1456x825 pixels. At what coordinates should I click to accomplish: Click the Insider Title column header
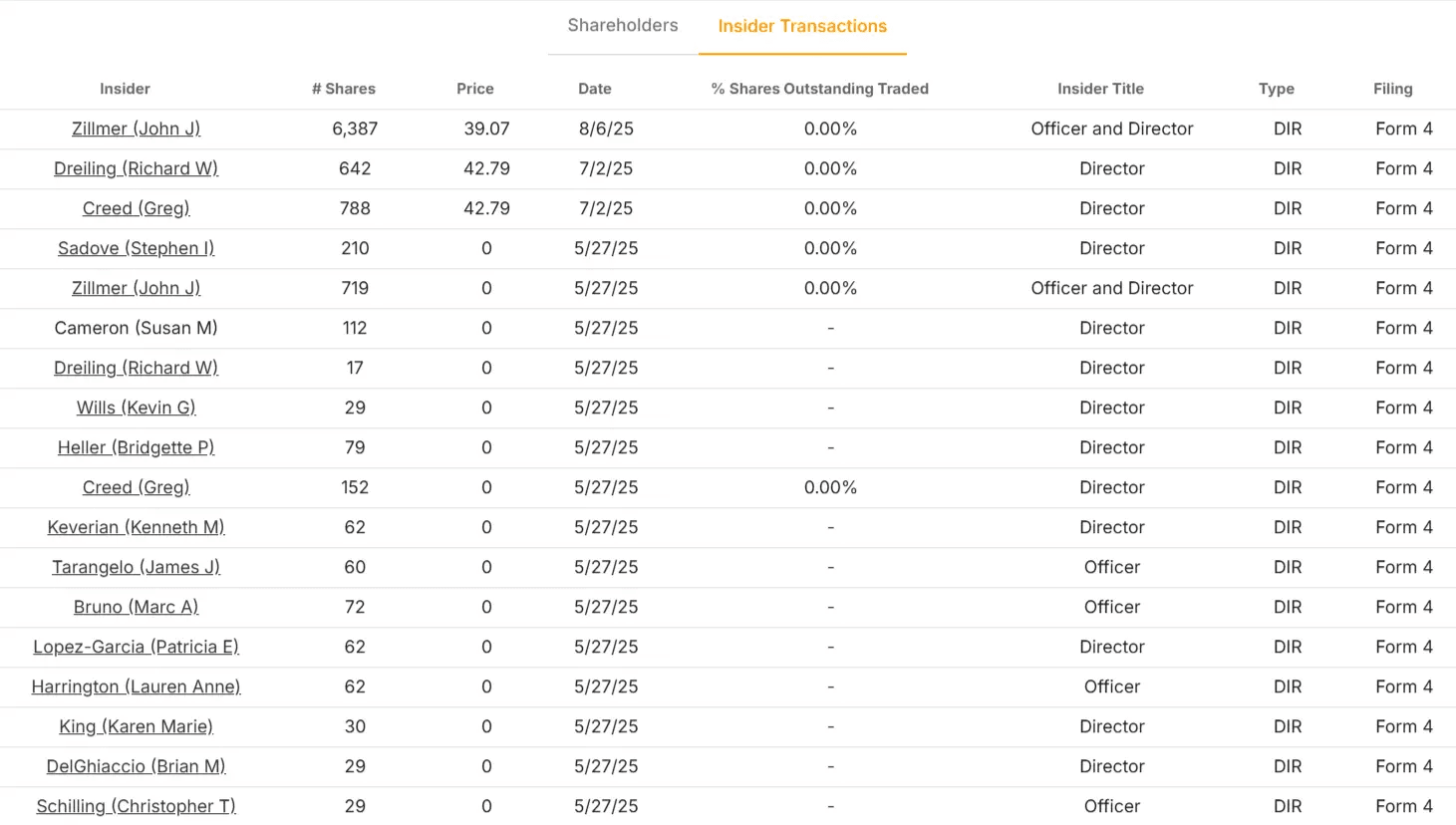coord(1100,89)
